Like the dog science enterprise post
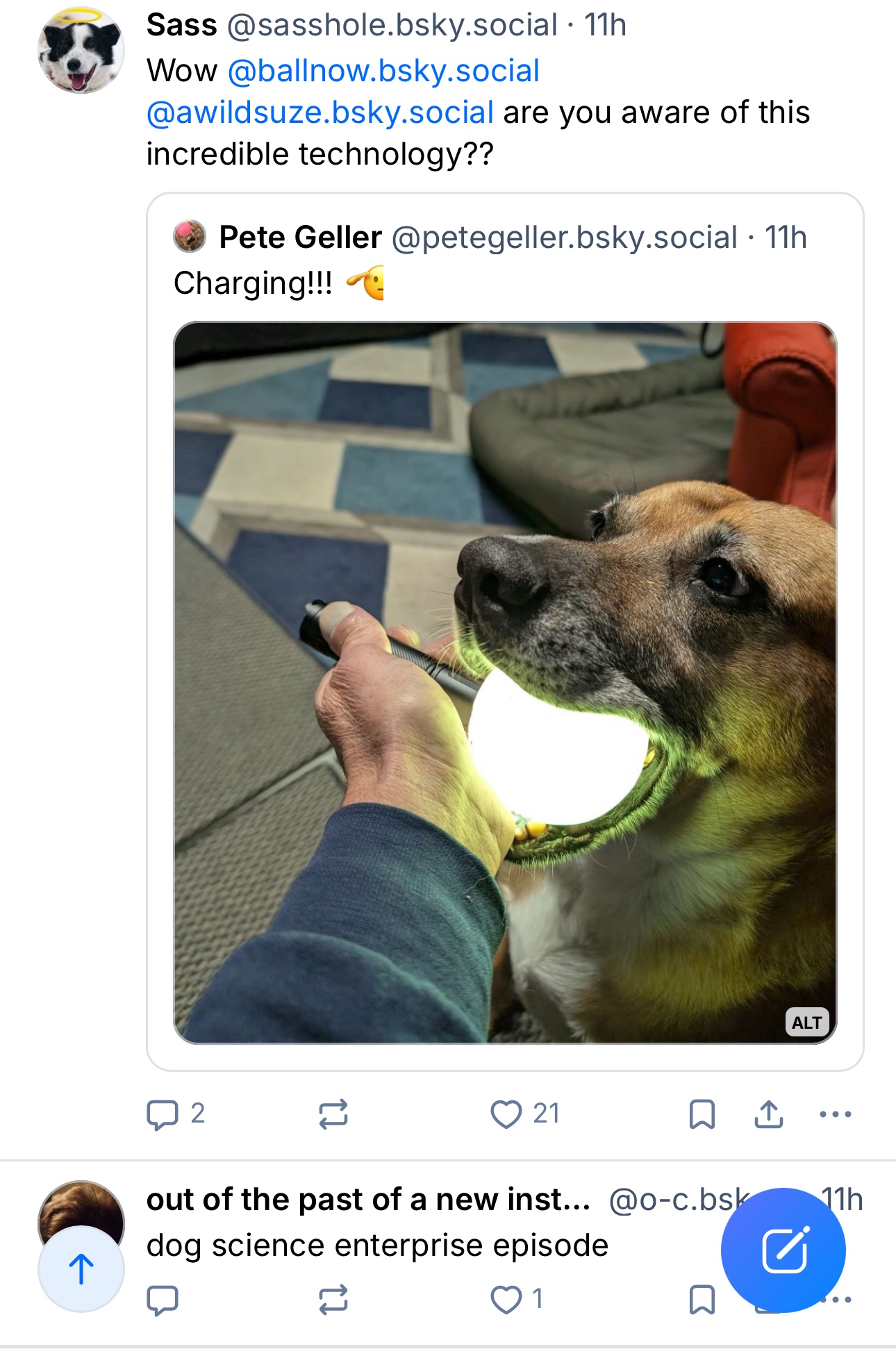The width and height of the screenshot is (896, 1349). click(x=506, y=1300)
